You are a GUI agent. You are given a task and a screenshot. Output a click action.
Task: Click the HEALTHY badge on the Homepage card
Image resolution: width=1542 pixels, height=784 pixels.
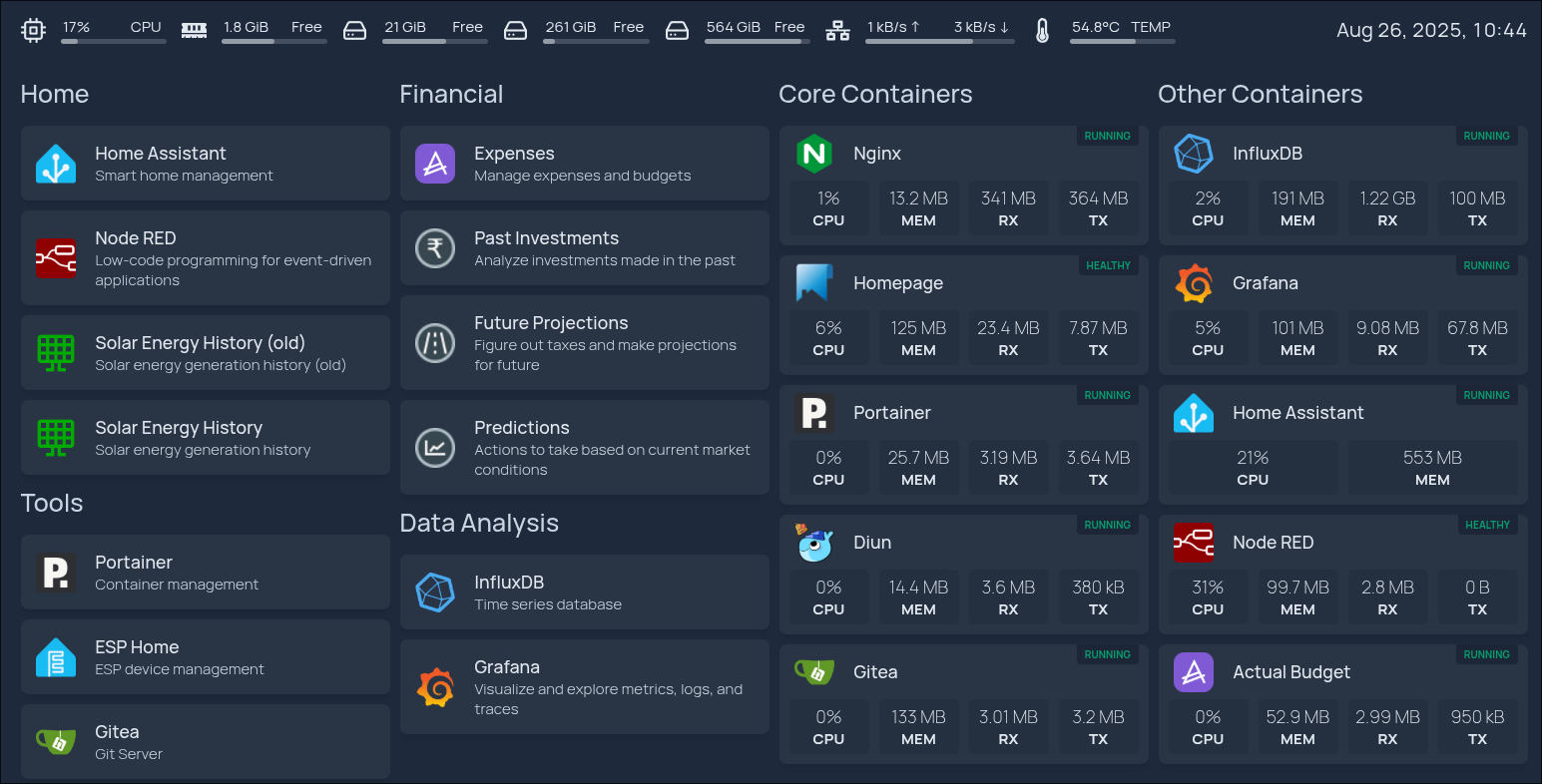click(1108, 265)
